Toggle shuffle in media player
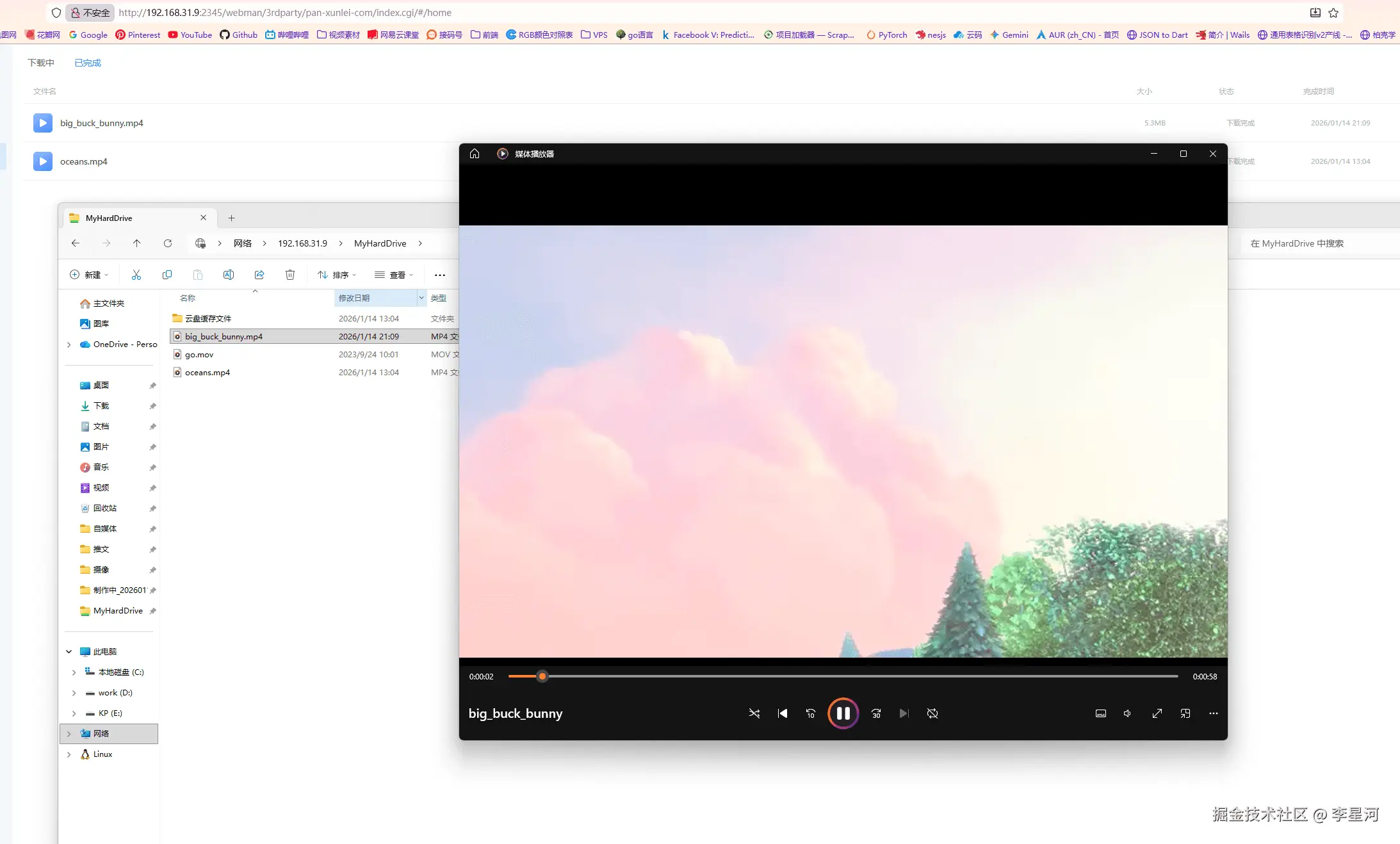 [x=754, y=713]
